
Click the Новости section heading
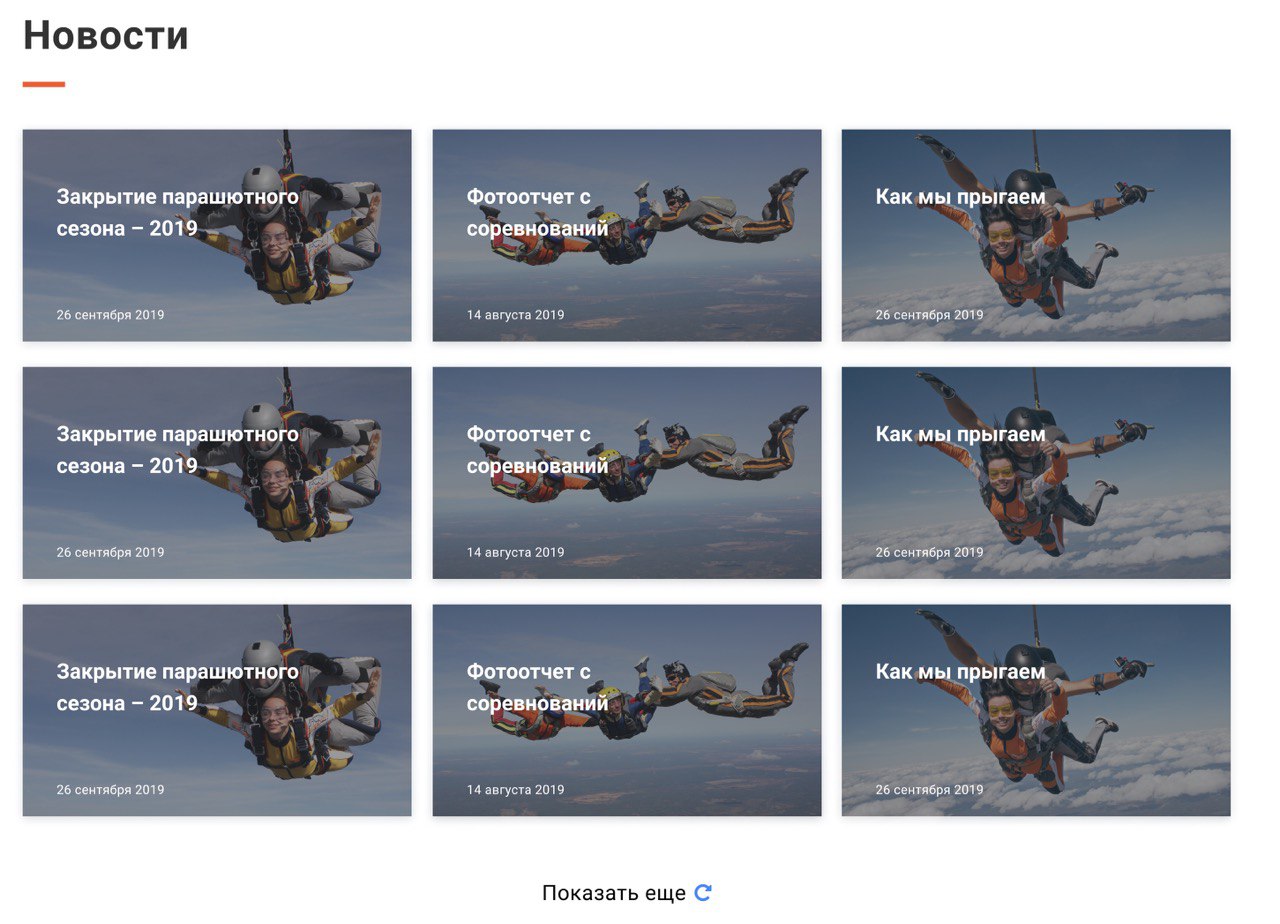tap(106, 36)
